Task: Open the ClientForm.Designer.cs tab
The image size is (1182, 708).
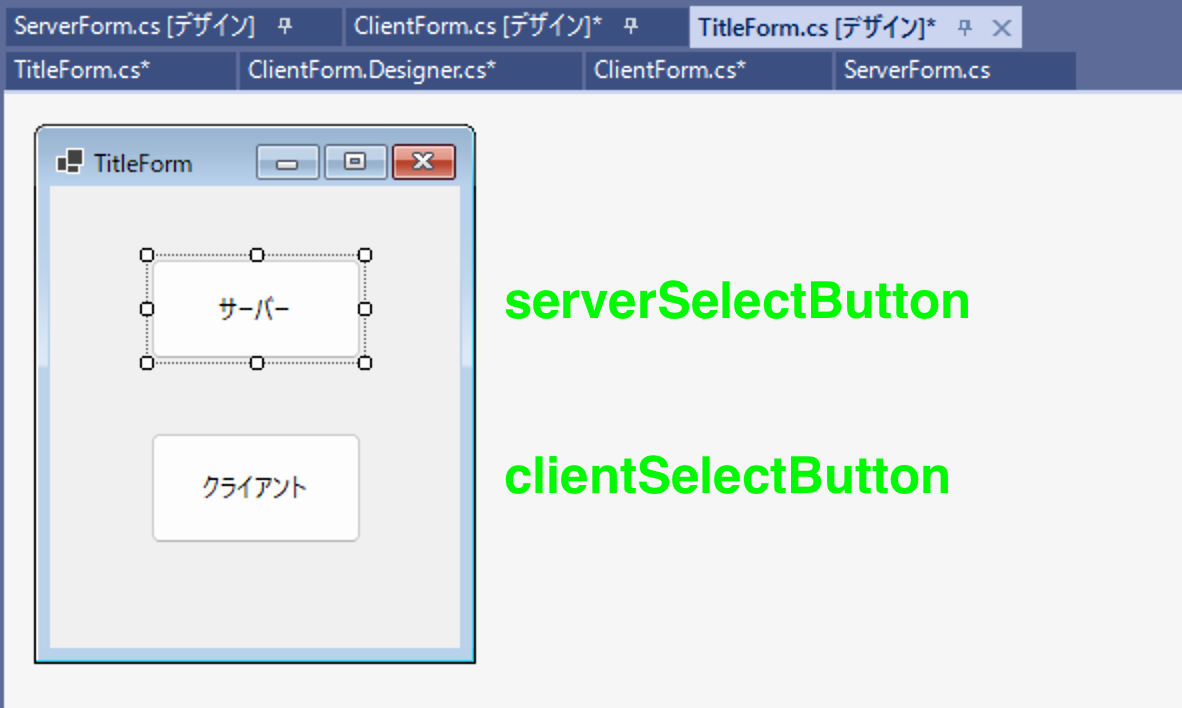Action: 369,70
